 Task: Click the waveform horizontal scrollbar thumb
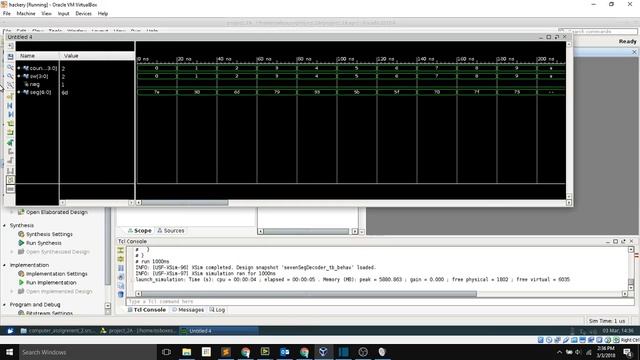point(185,202)
